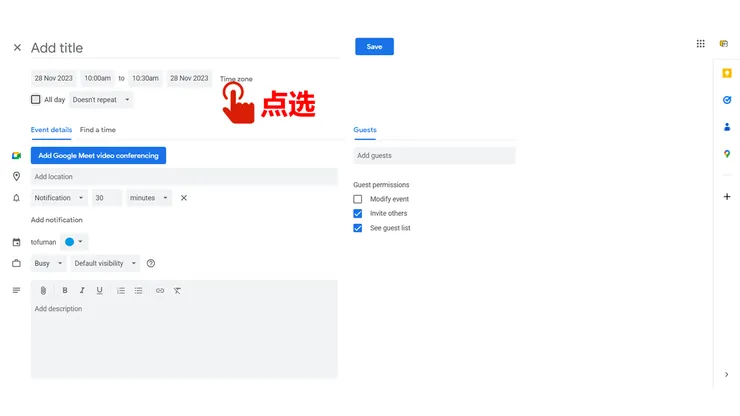Toggle bold formatting
Image resolution: width=740 pixels, height=416 pixels.
(65, 291)
